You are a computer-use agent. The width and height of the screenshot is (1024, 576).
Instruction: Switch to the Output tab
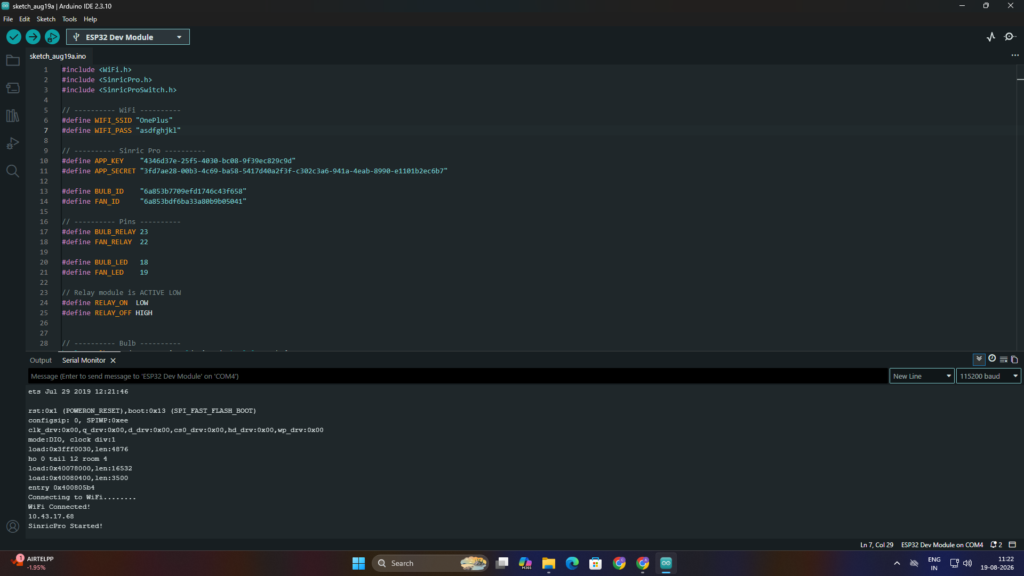click(40, 360)
